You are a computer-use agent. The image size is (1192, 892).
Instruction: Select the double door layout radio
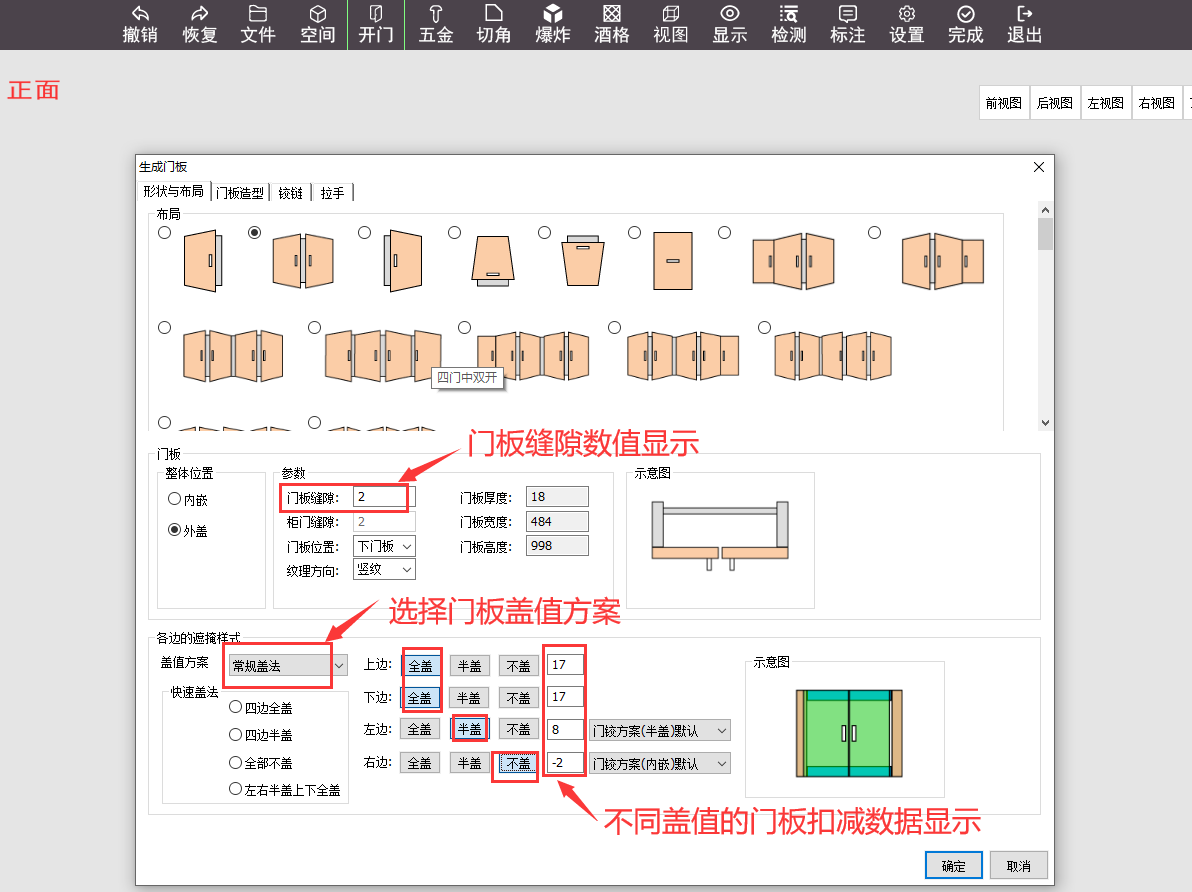point(255,233)
